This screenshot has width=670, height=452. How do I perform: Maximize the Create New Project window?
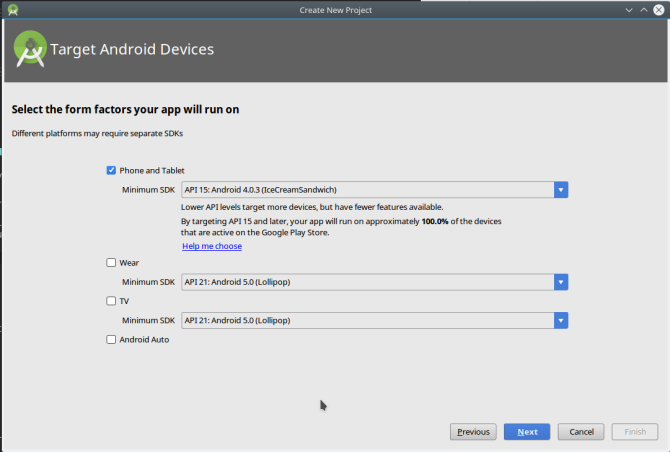[x=643, y=10]
